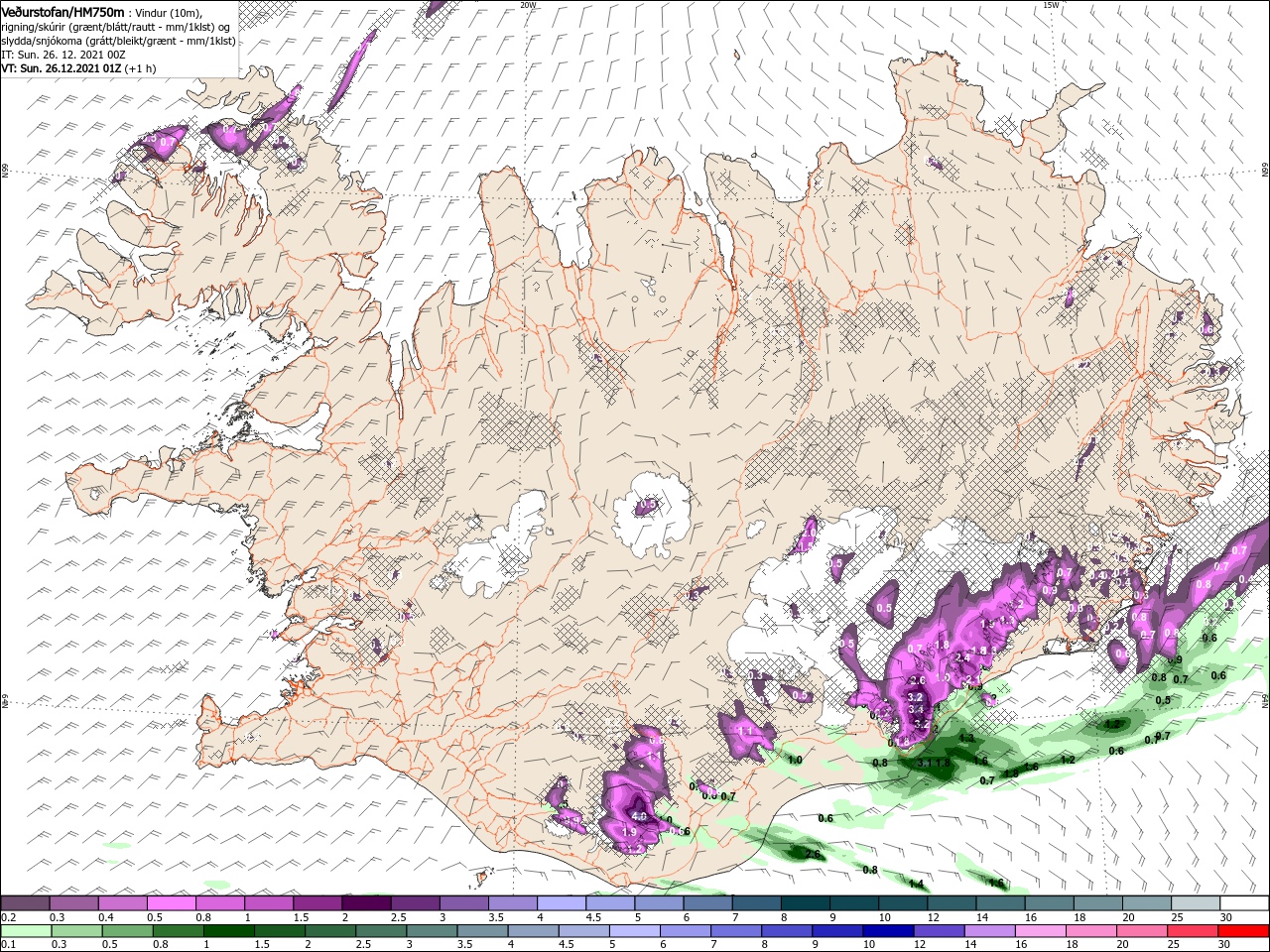Click the lower scale swatch starting at 2

[x=330, y=931]
